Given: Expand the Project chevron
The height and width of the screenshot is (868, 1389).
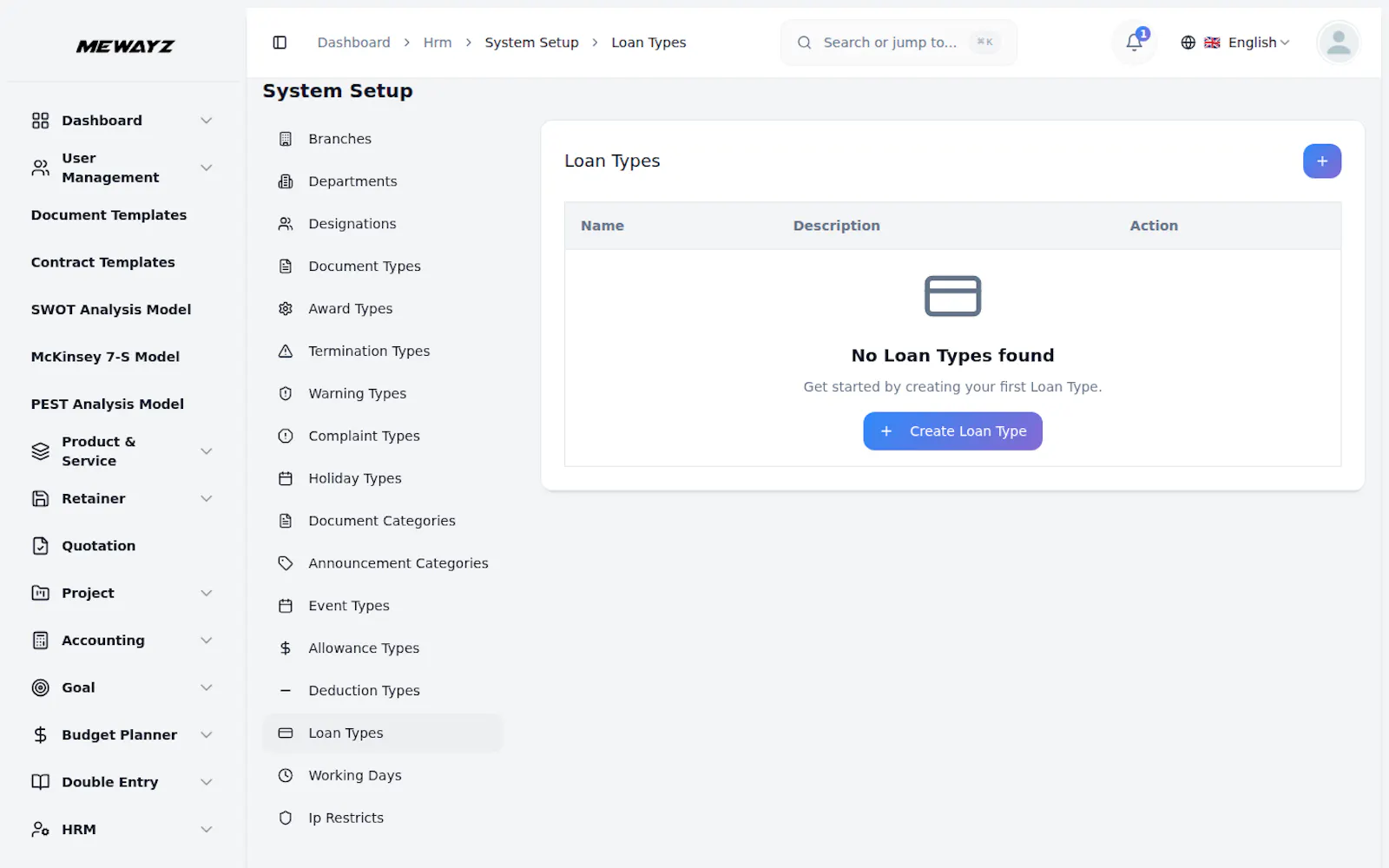Looking at the screenshot, I should click(x=207, y=594).
